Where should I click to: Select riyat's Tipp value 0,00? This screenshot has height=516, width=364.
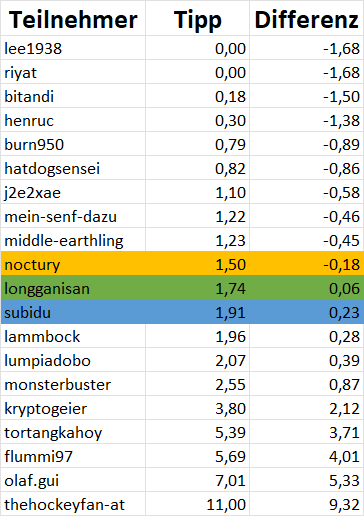197,72
